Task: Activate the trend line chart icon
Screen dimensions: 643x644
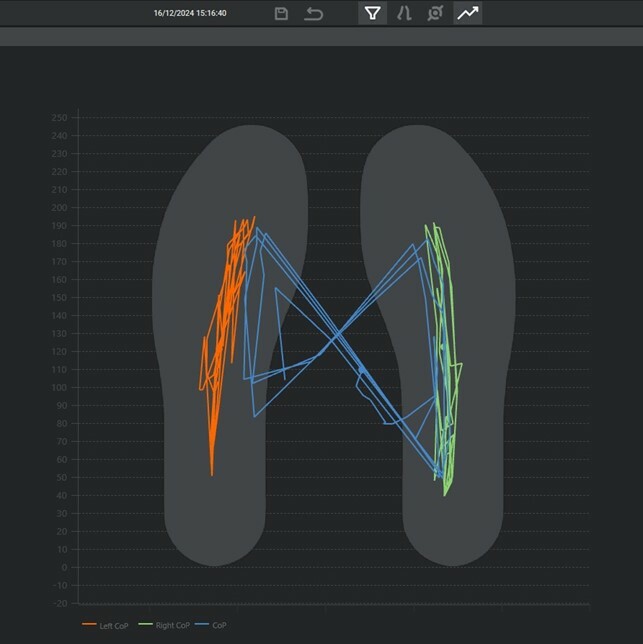Action: tap(467, 13)
